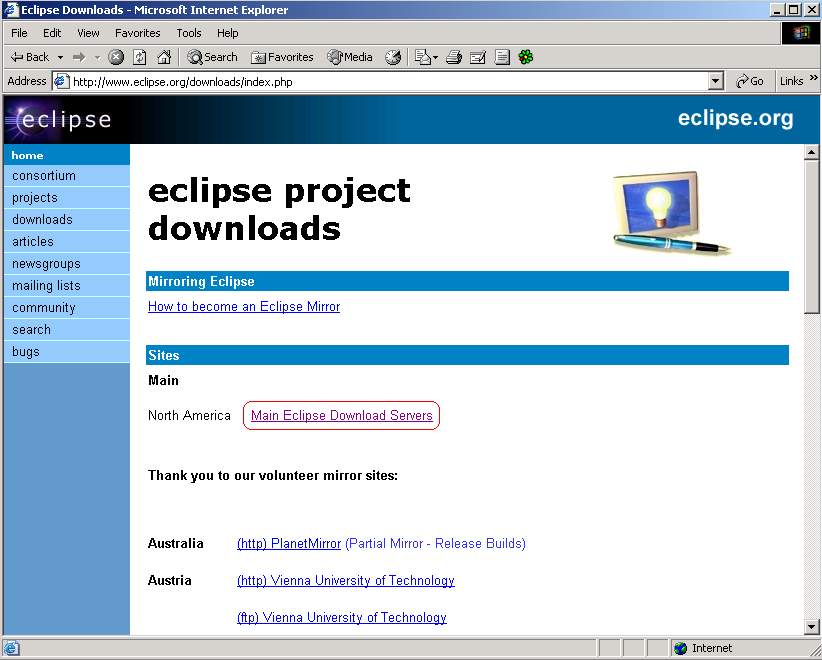Screen dimensions: 822x660
Task: Open the Media toolbar button
Action: pos(350,57)
